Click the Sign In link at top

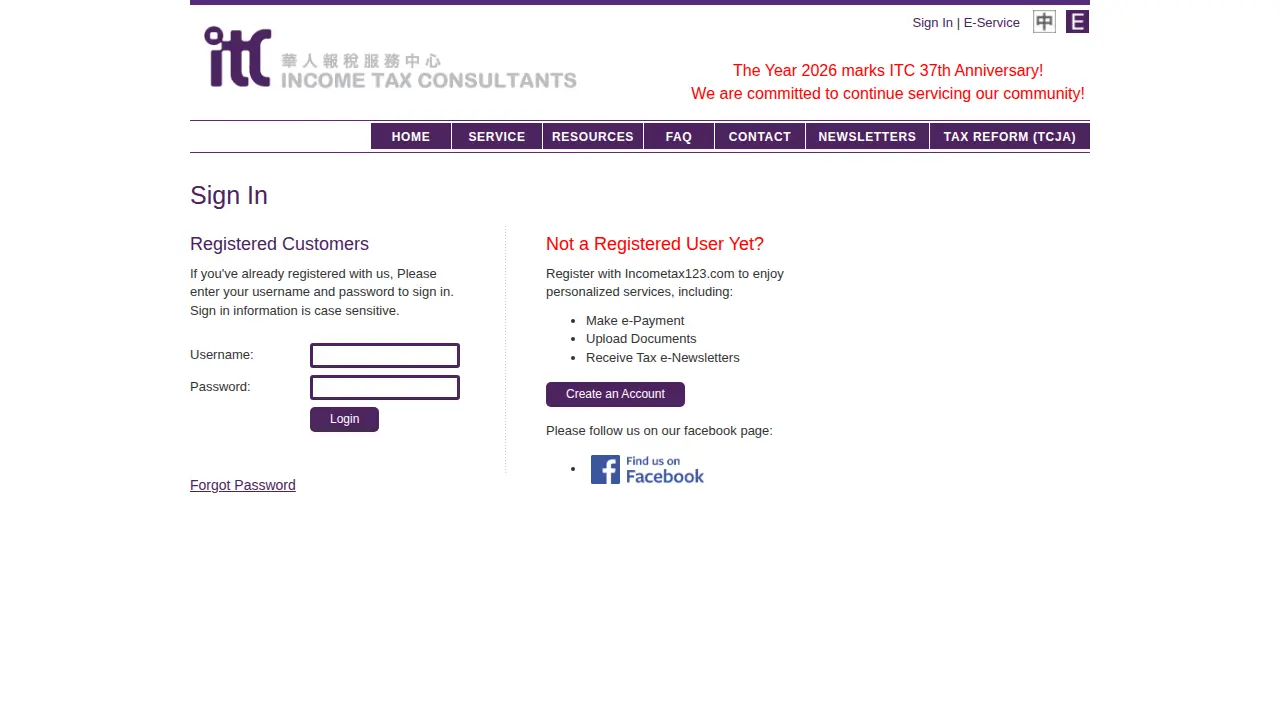932,22
